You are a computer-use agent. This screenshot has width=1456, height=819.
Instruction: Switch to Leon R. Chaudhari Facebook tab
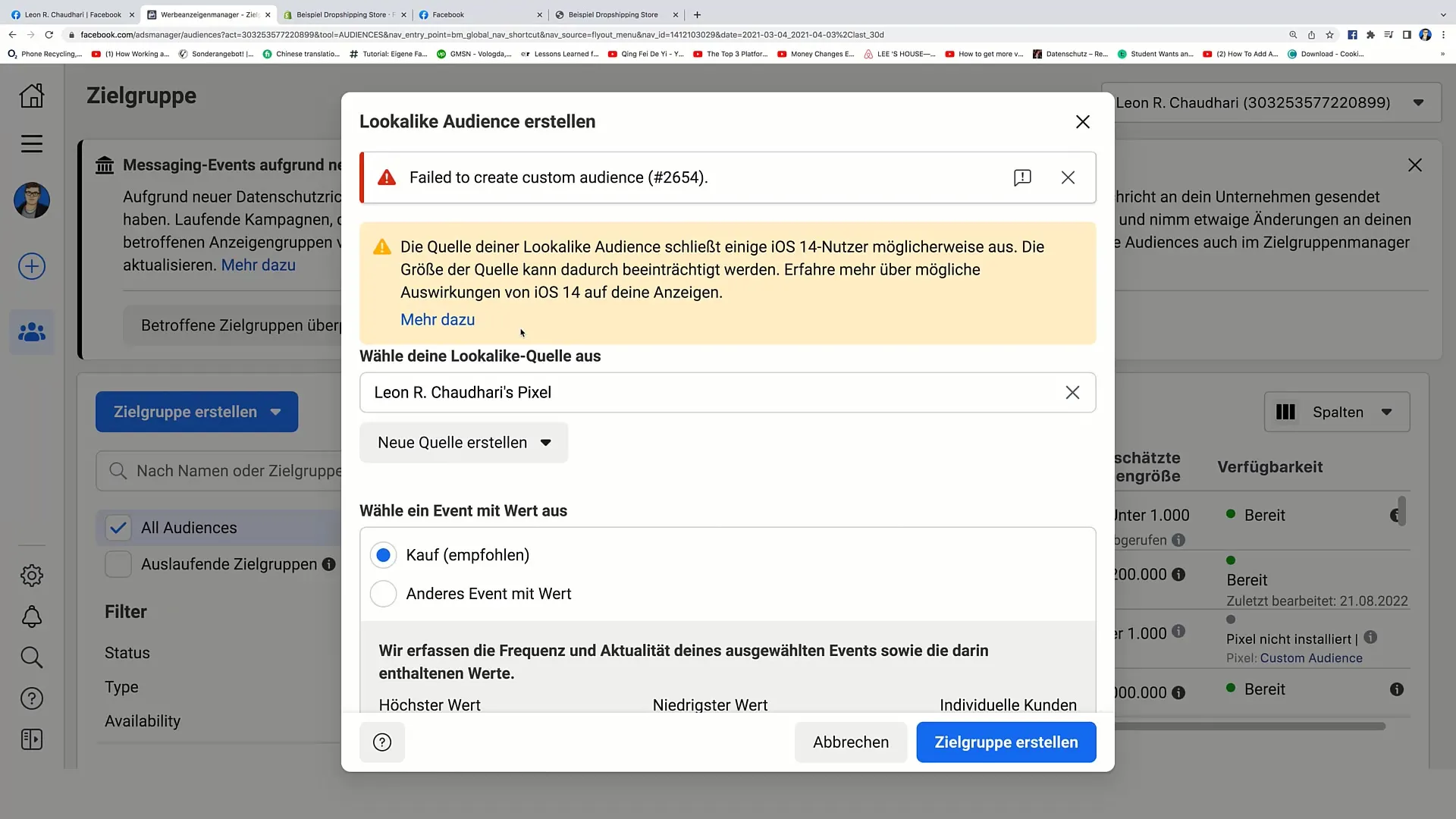(x=72, y=14)
